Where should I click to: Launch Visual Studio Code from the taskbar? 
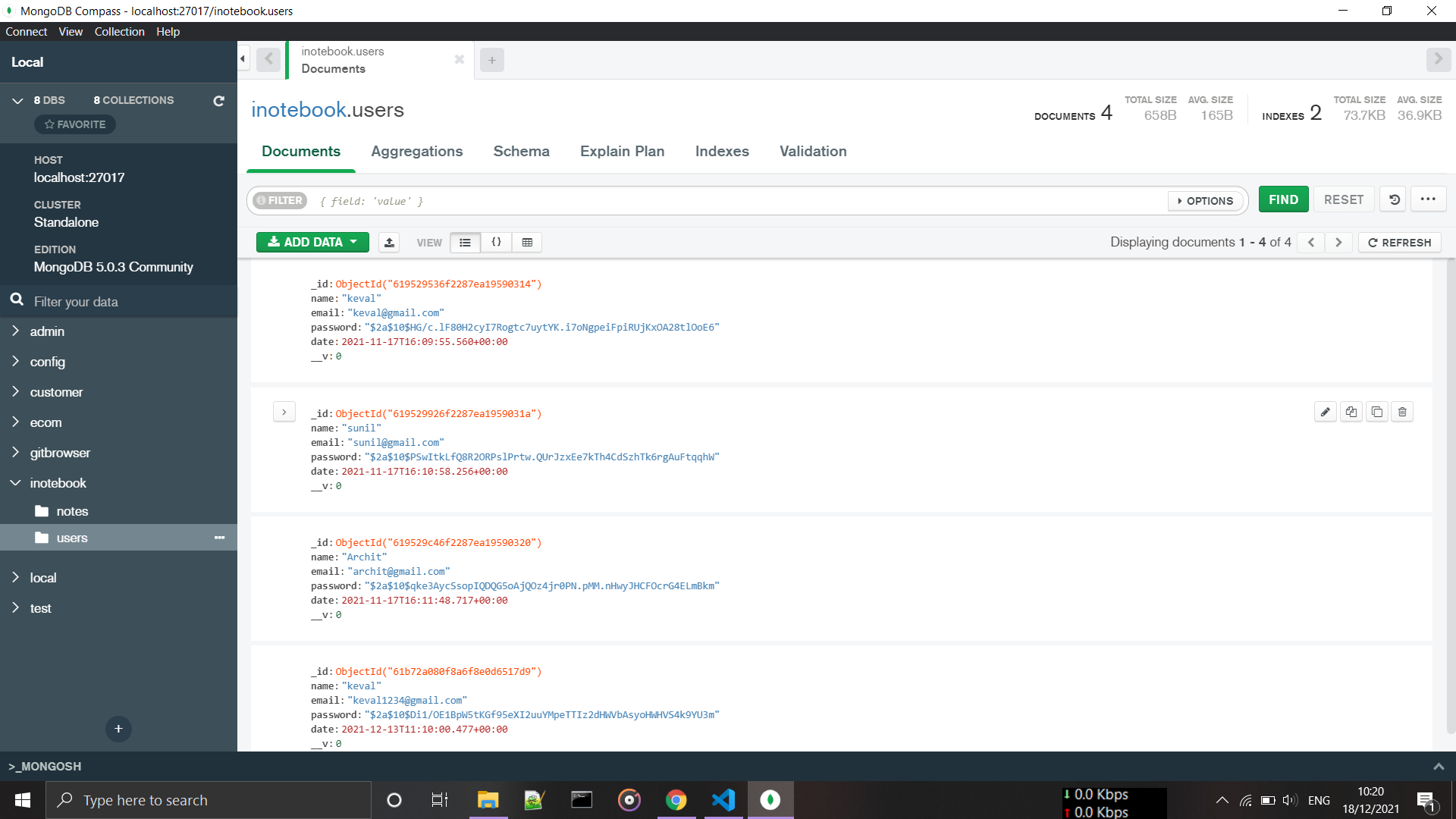point(723,799)
